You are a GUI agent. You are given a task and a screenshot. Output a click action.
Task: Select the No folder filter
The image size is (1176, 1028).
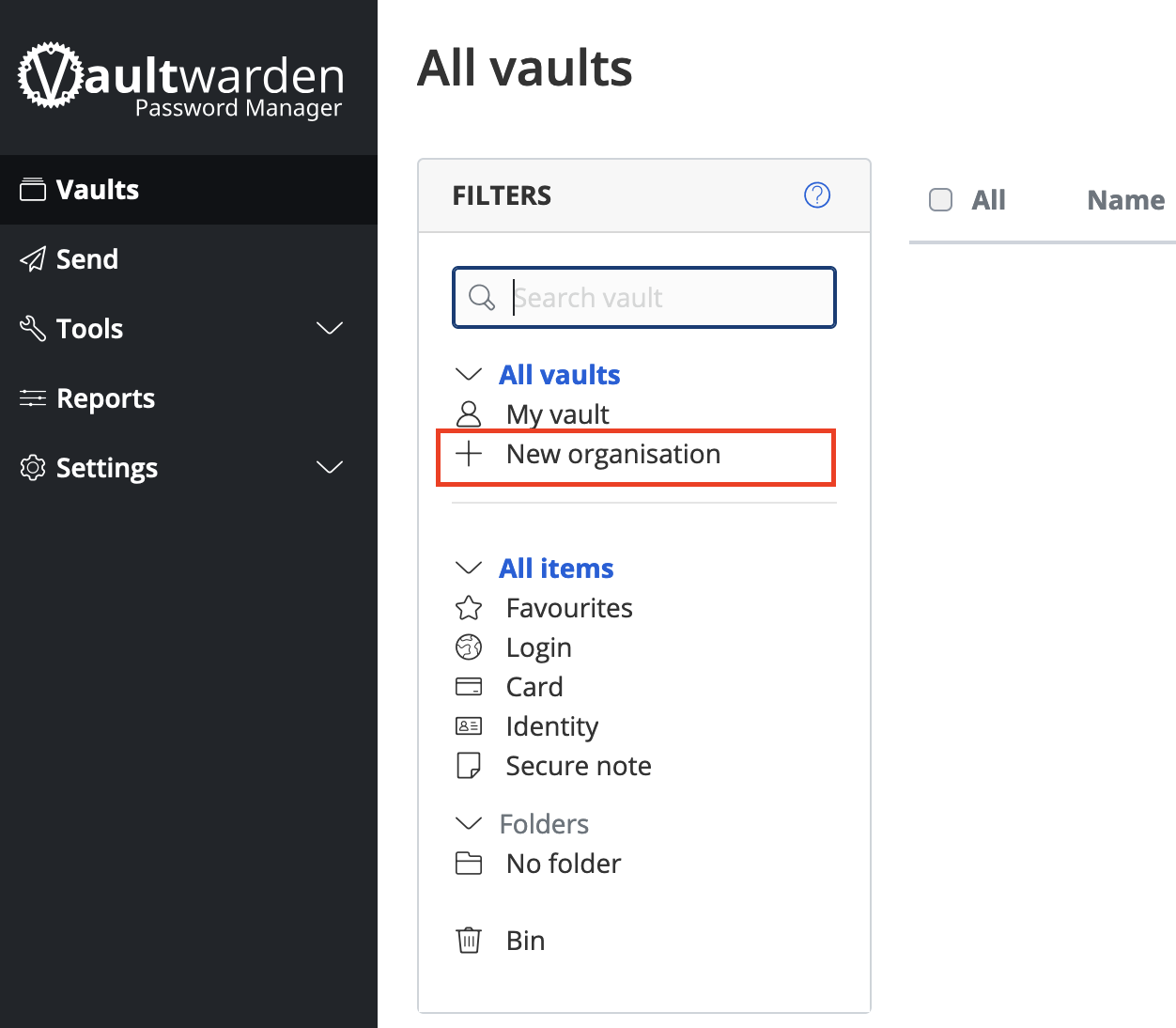click(x=563, y=864)
